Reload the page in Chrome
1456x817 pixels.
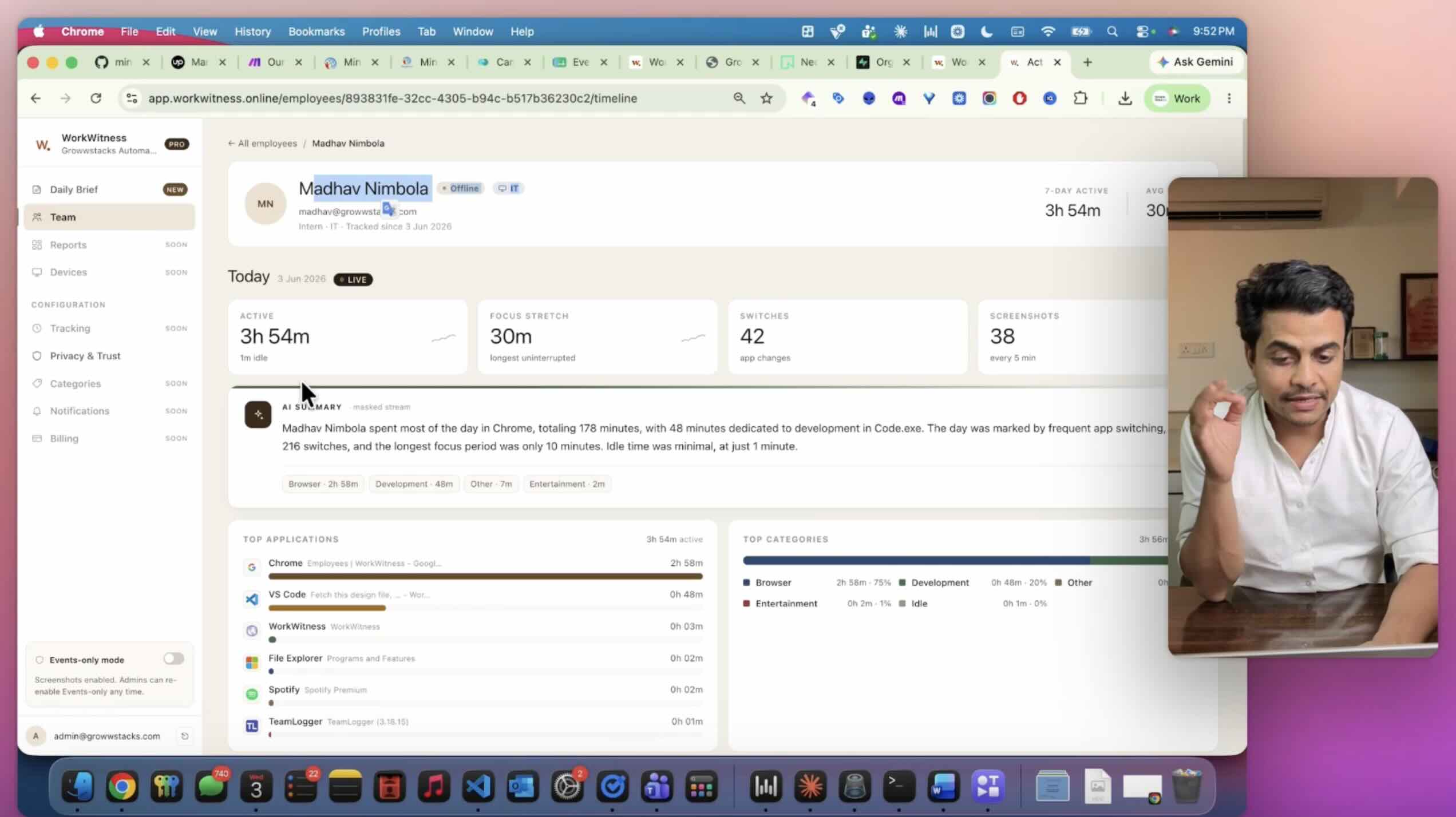click(x=96, y=98)
